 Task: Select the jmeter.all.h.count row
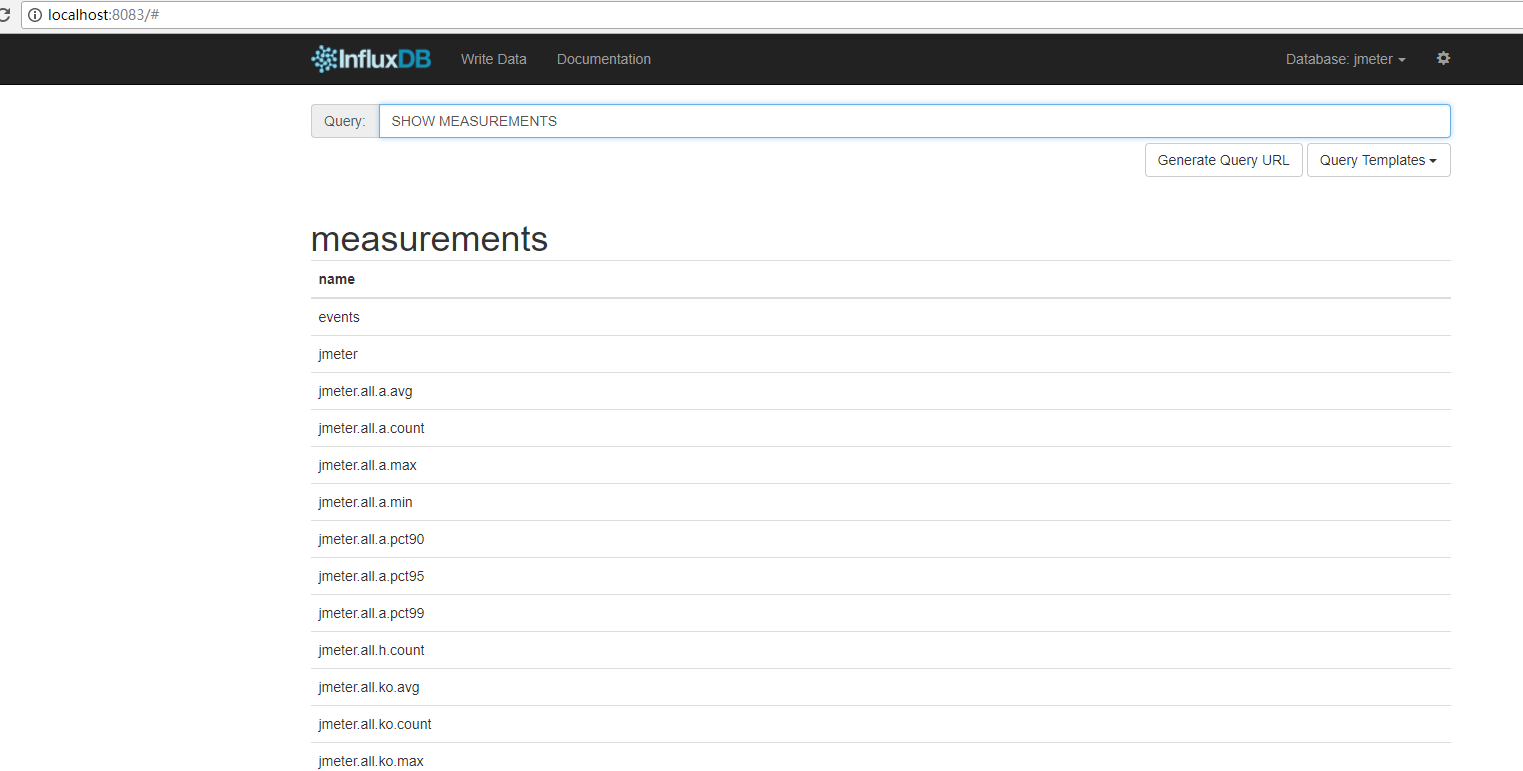click(880, 650)
